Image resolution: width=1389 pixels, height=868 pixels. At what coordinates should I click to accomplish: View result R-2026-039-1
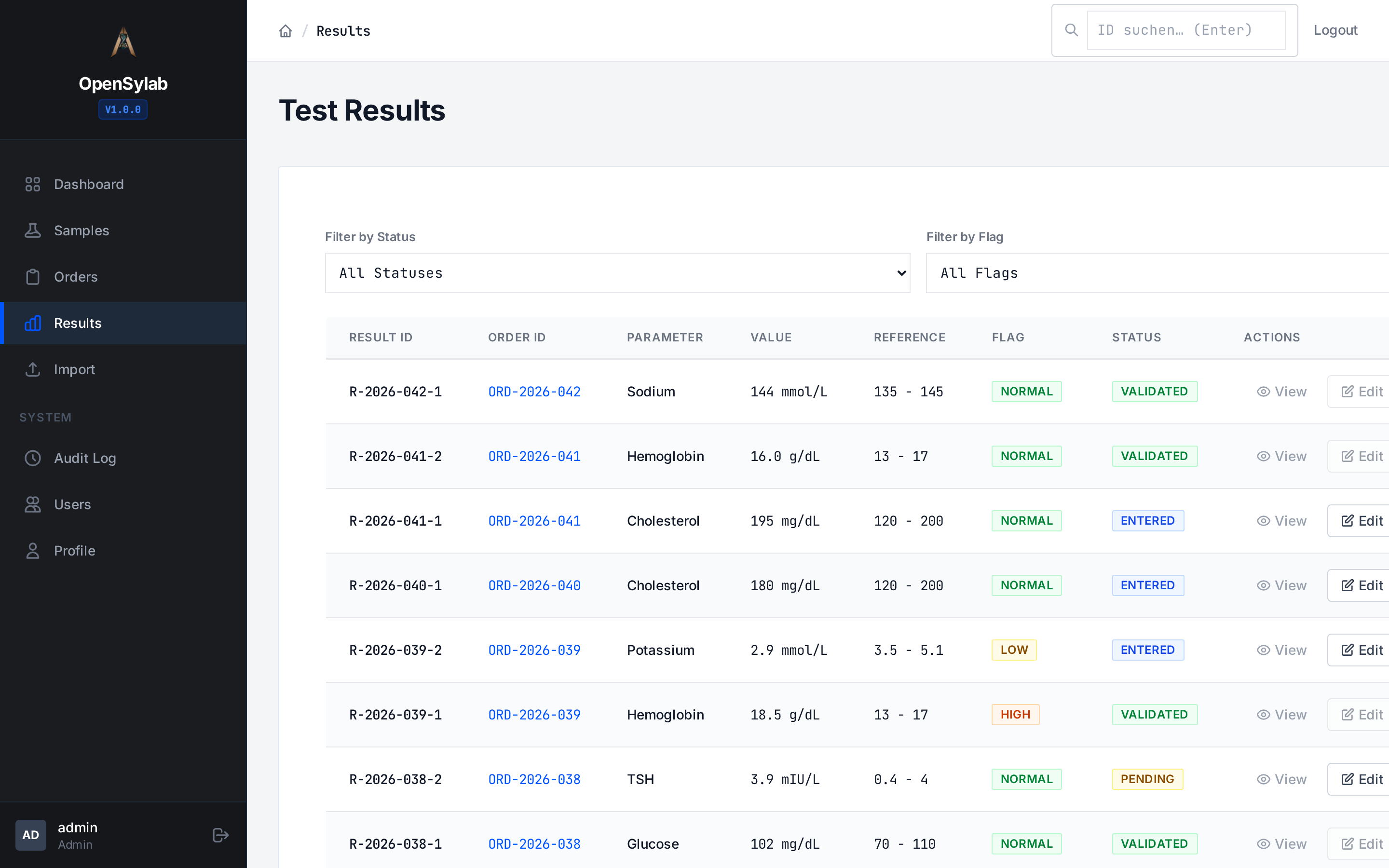1281,715
